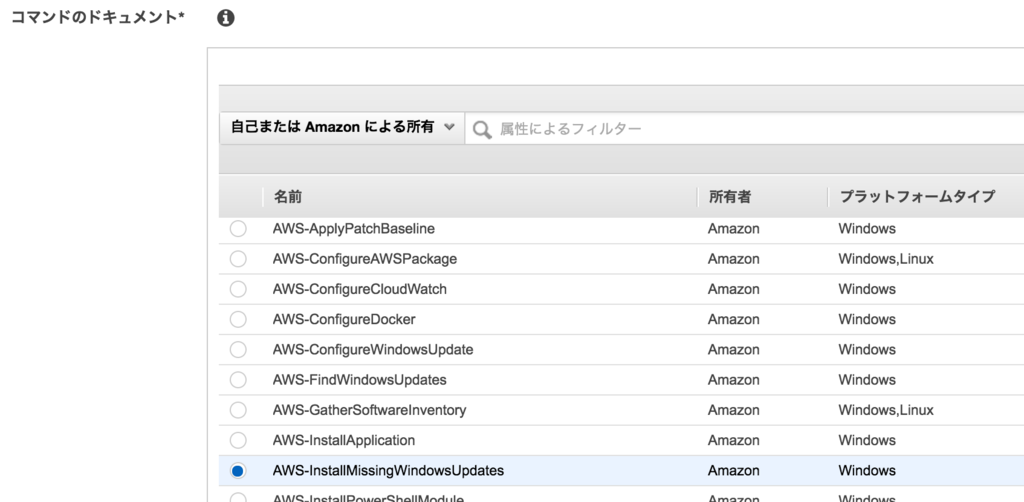Viewport: 1024px width, 502px height.
Task: Select AWS-ConfigureWindowsUpdate radio button
Action: click(238, 350)
